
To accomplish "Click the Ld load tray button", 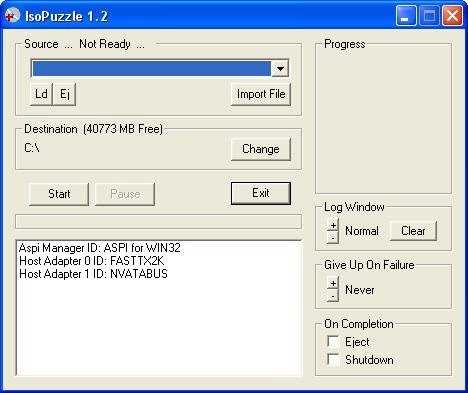I will [x=41, y=94].
